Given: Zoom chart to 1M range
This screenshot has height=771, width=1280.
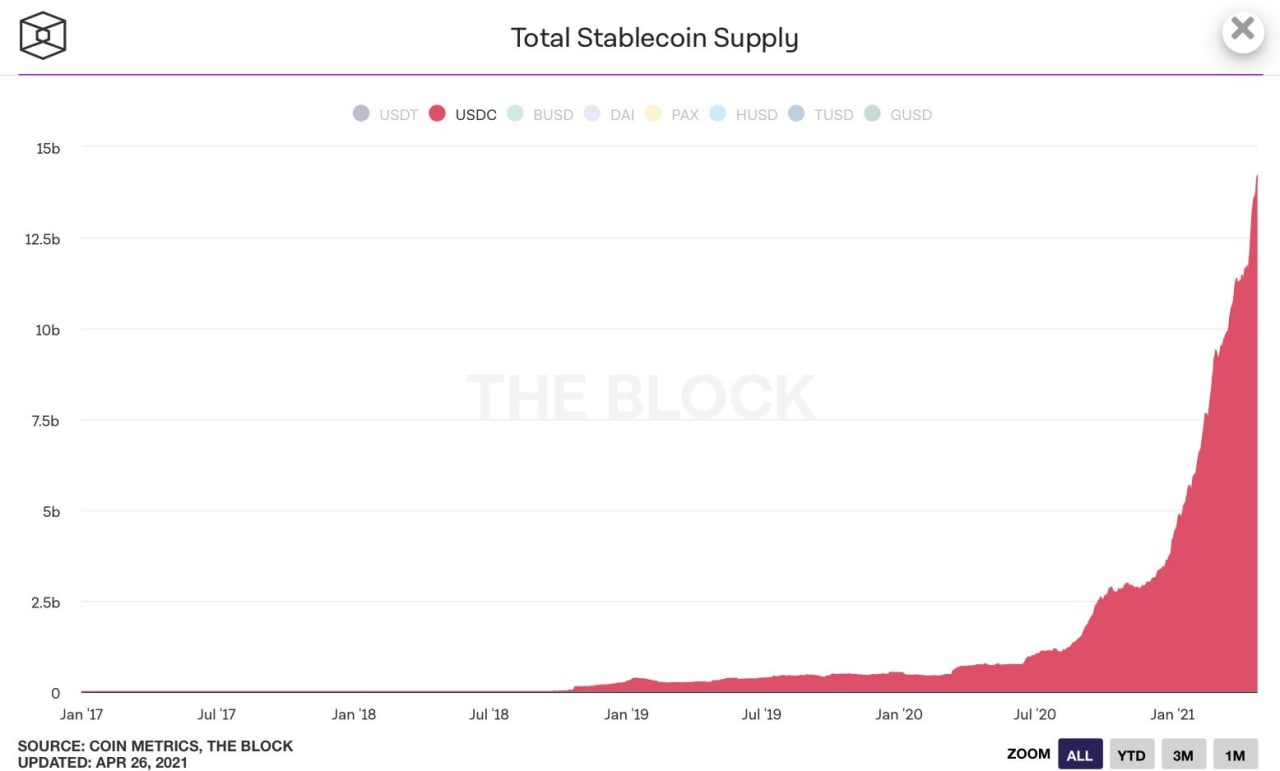Looking at the screenshot, I should click(1235, 755).
